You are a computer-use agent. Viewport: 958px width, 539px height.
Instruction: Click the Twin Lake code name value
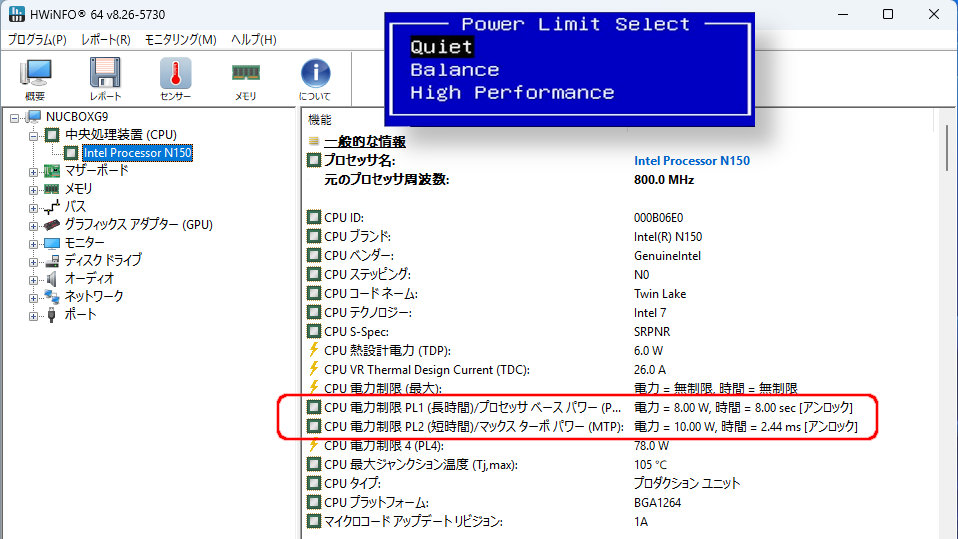[660, 293]
